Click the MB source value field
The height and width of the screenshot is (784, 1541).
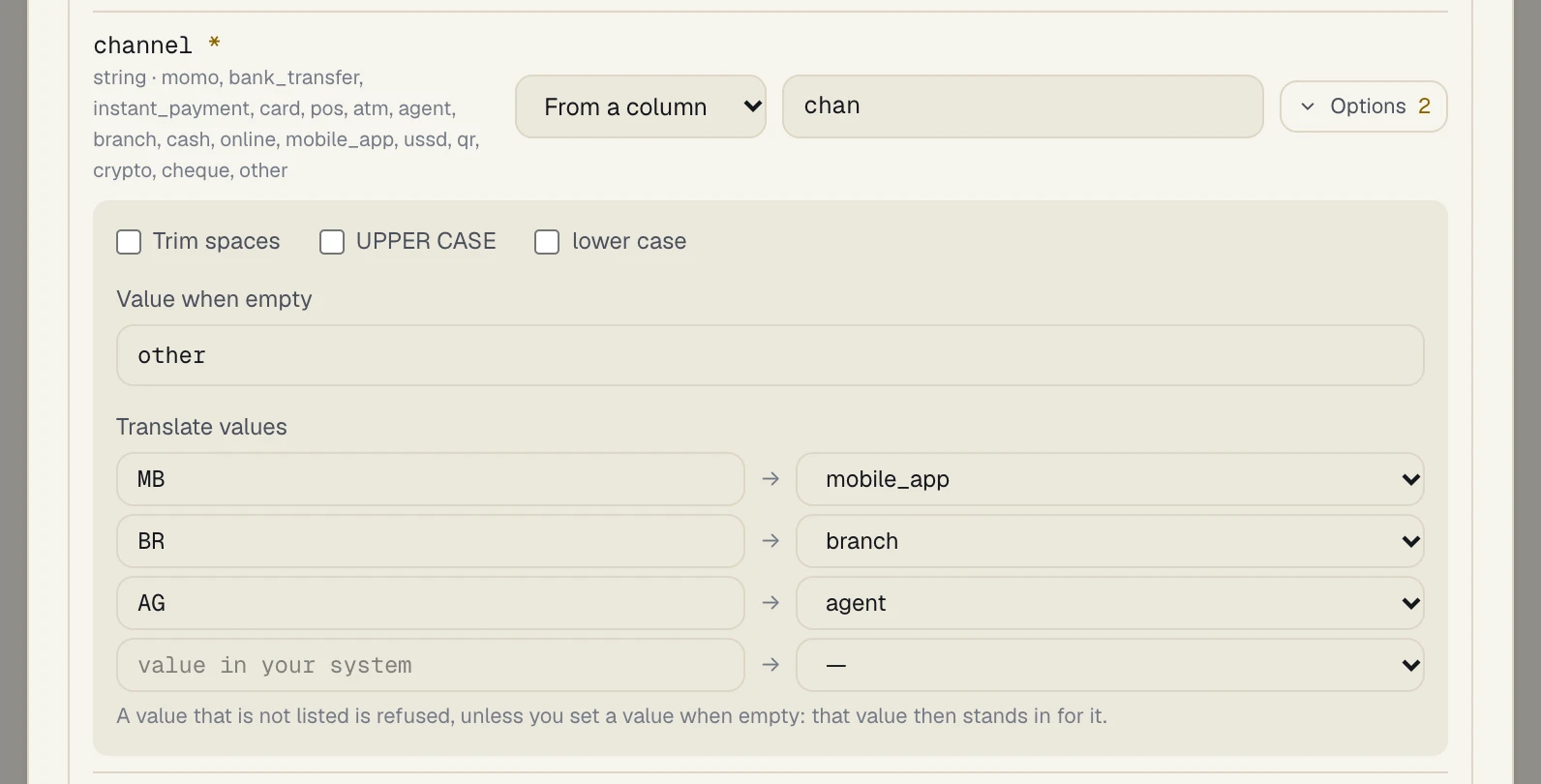(x=431, y=479)
